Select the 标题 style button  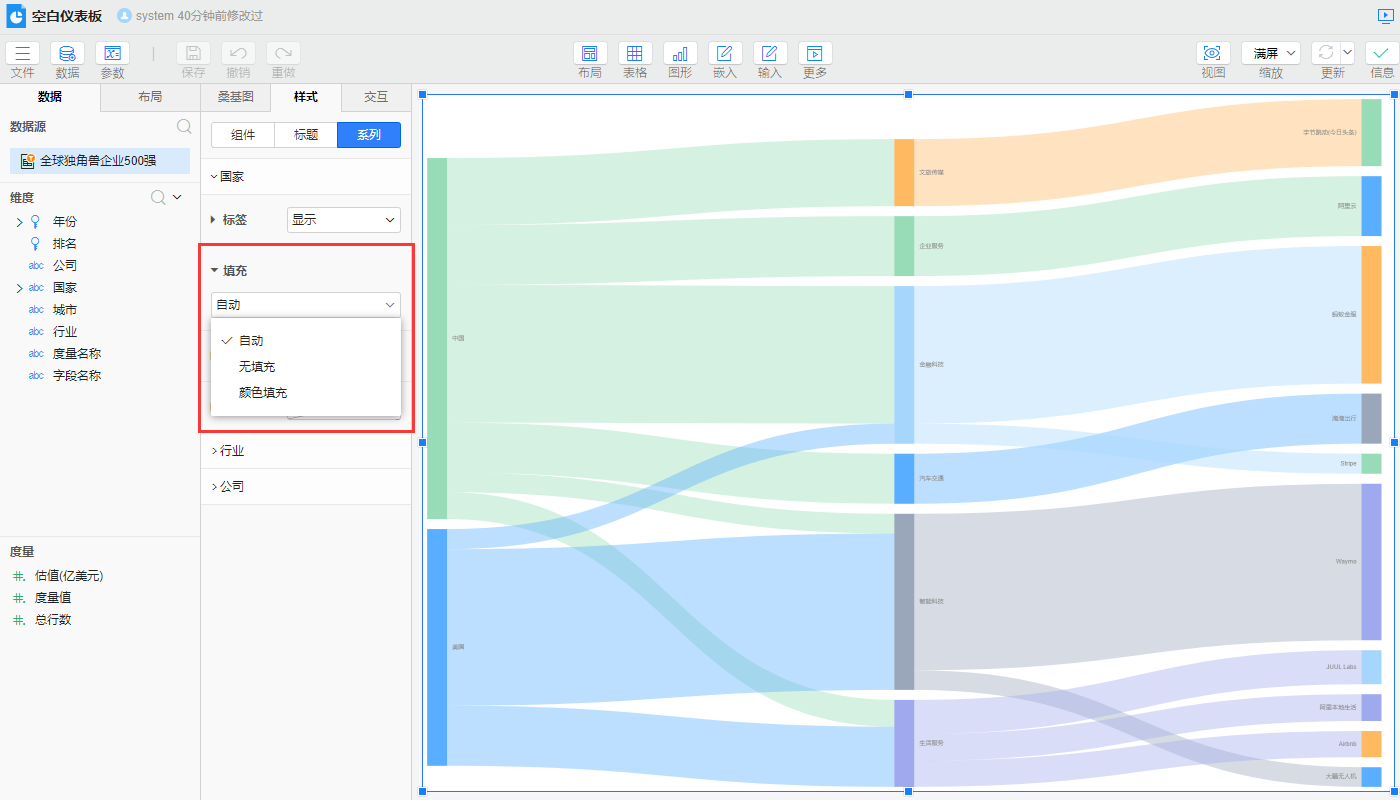[306, 135]
